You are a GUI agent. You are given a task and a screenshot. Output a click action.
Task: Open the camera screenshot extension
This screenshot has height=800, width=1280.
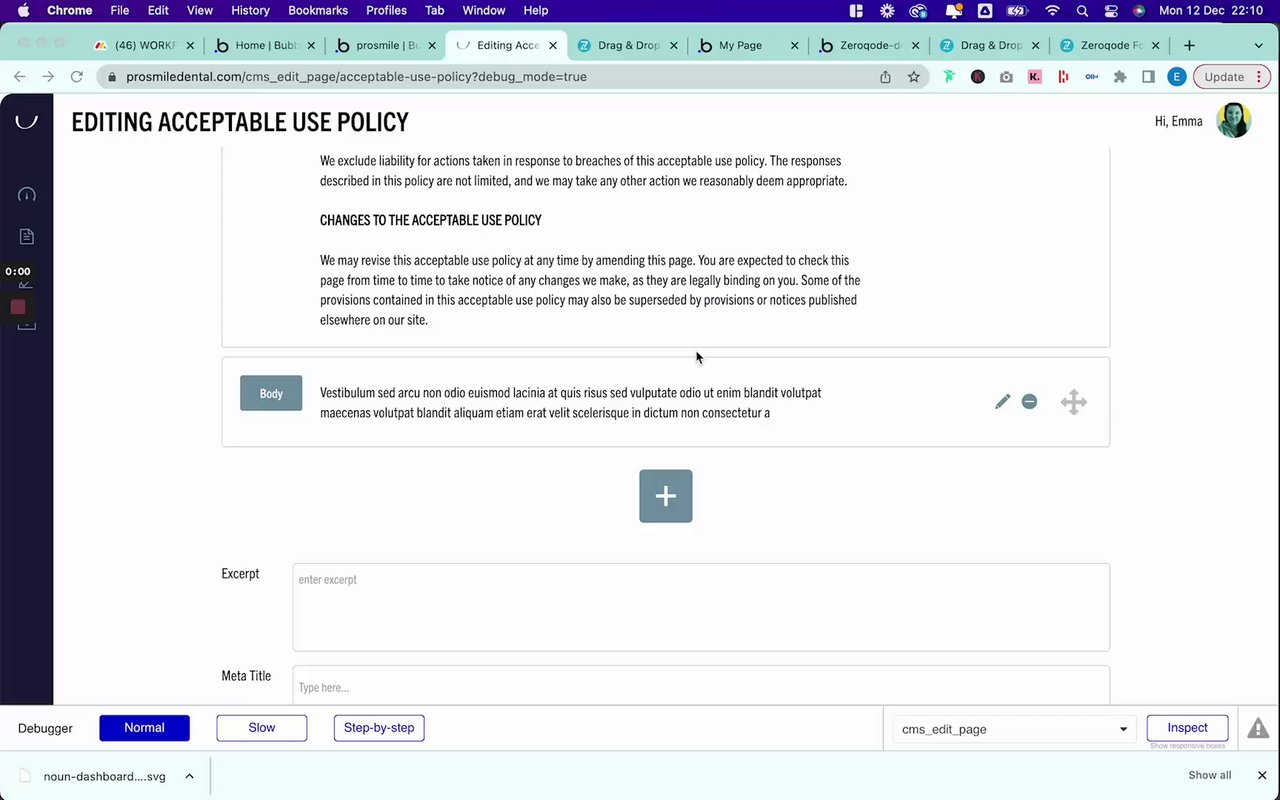pyautogui.click(x=1006, y=77)
